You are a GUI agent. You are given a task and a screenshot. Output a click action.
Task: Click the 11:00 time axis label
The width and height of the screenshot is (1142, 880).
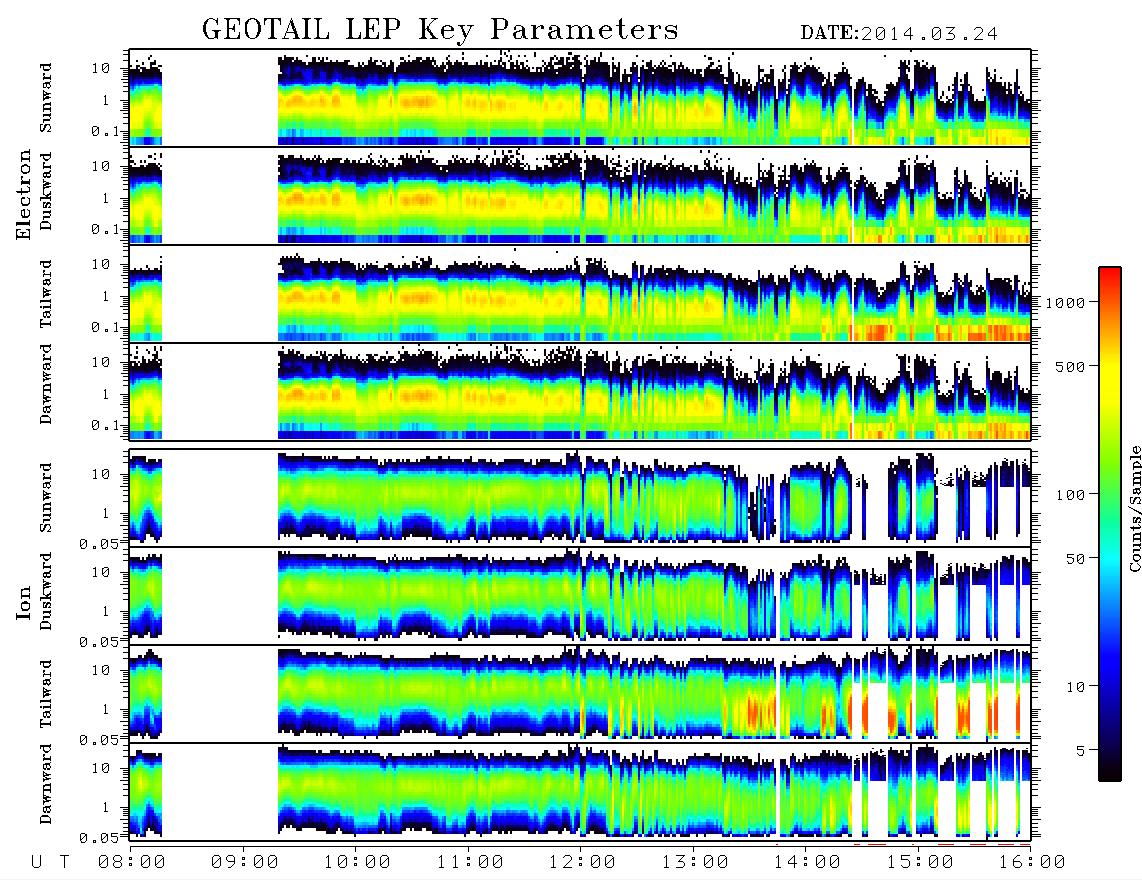point(470,862)
